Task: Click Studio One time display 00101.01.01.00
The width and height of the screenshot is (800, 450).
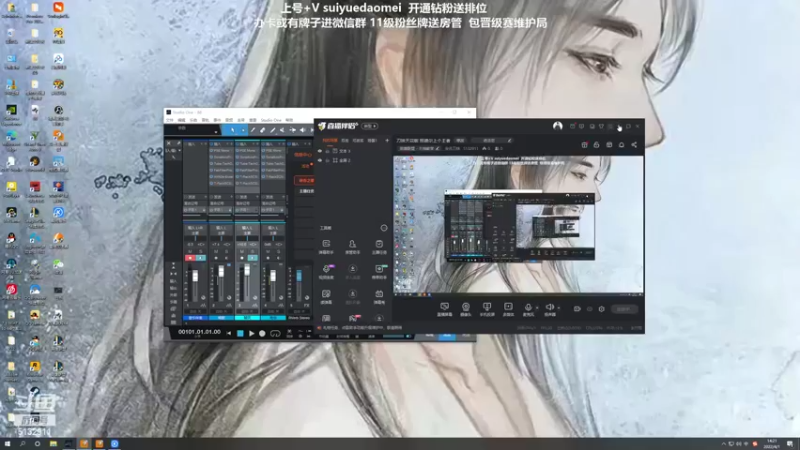Action: click(x=199, y=332)
